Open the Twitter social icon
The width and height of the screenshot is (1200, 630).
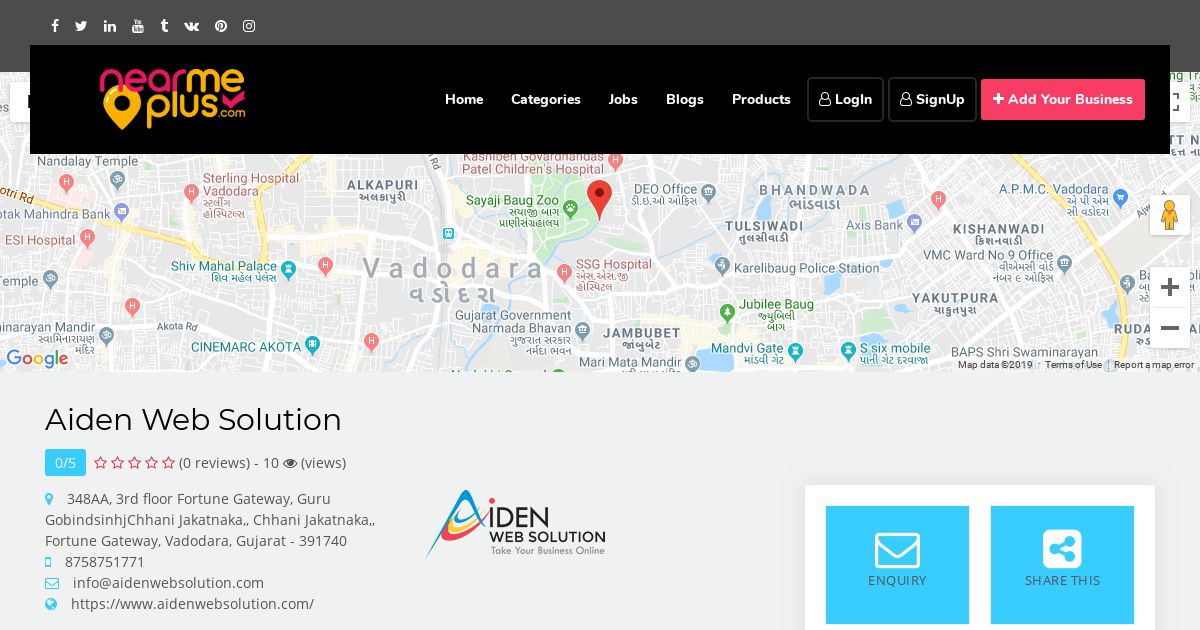pos(81,26)
